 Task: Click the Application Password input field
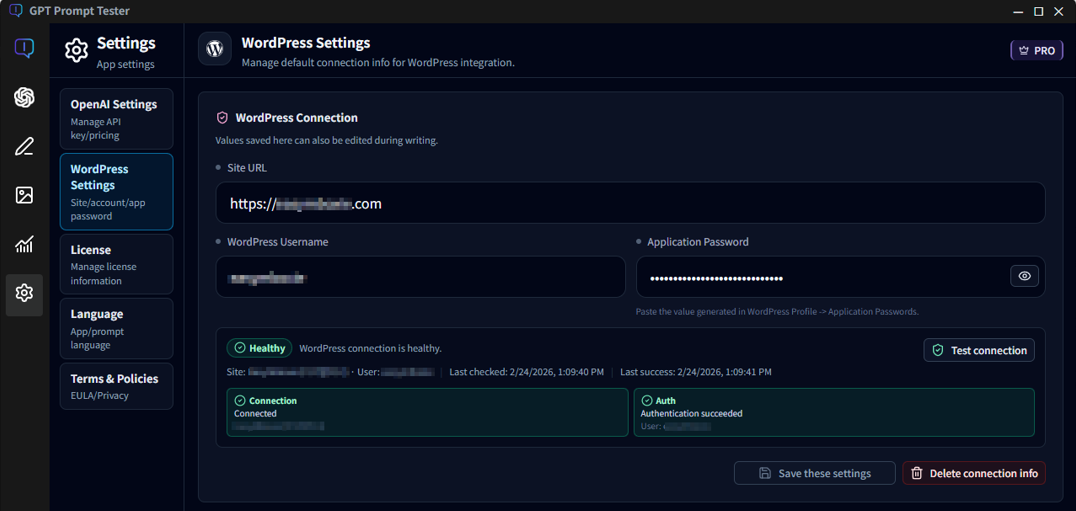[x=841, y=277]
